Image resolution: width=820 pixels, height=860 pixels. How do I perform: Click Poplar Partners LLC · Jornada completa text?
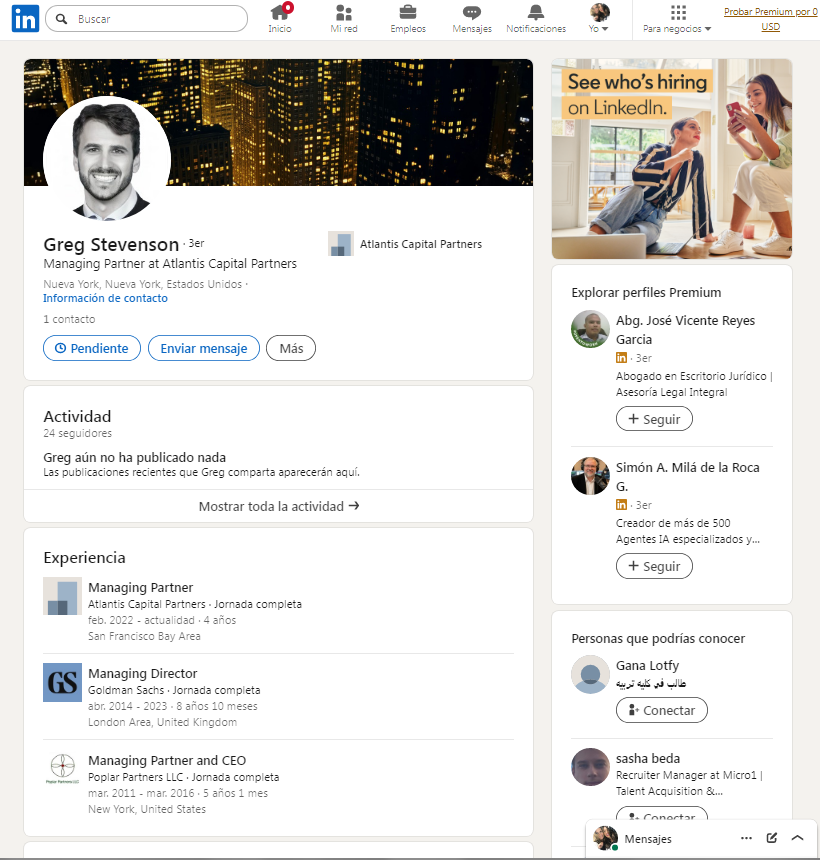pos(183,777)
